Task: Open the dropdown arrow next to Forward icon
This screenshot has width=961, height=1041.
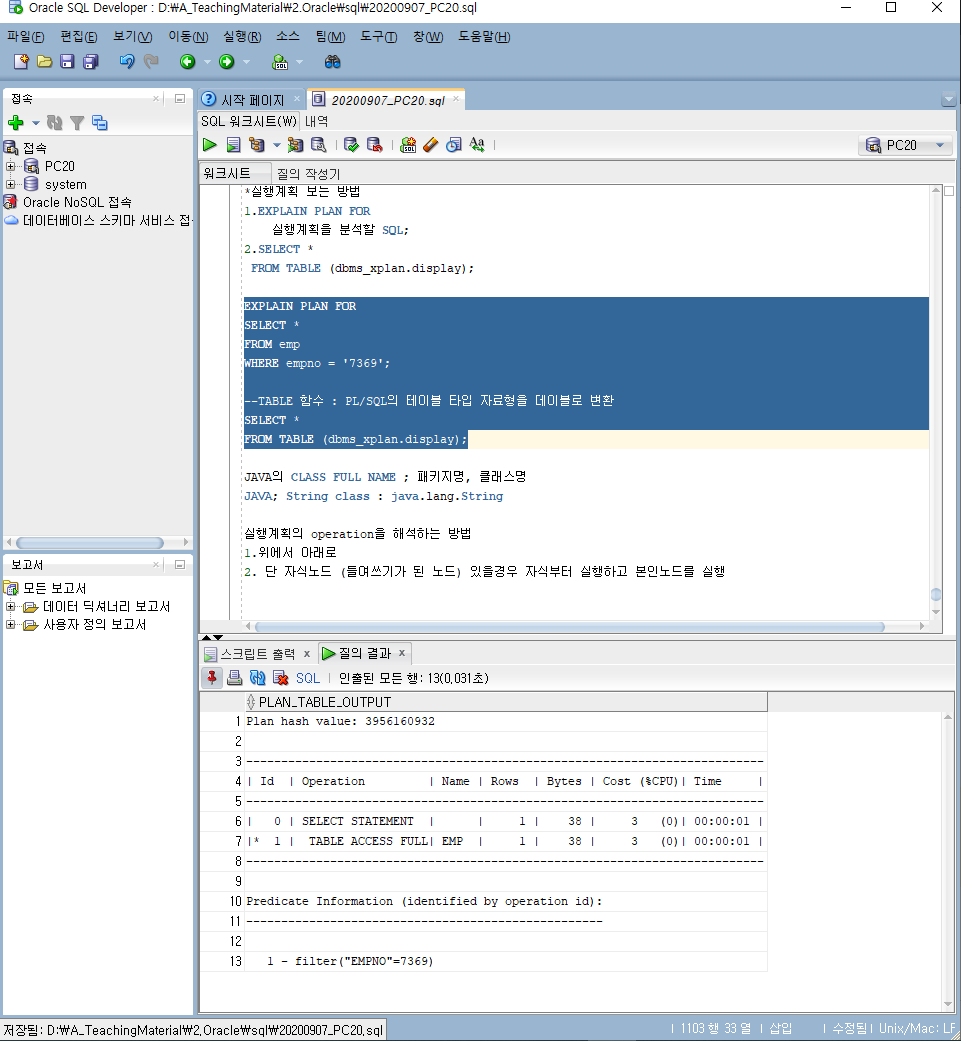Action: click(x=246, y=62)
